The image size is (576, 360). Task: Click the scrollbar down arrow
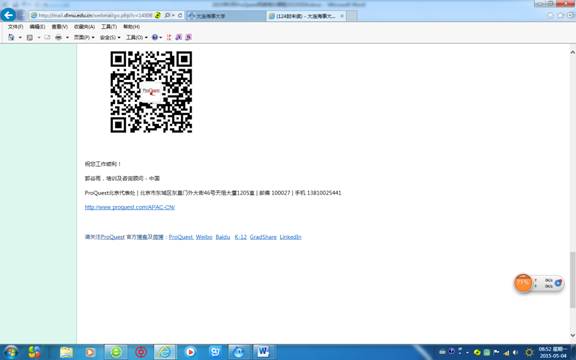pos(572,335)
